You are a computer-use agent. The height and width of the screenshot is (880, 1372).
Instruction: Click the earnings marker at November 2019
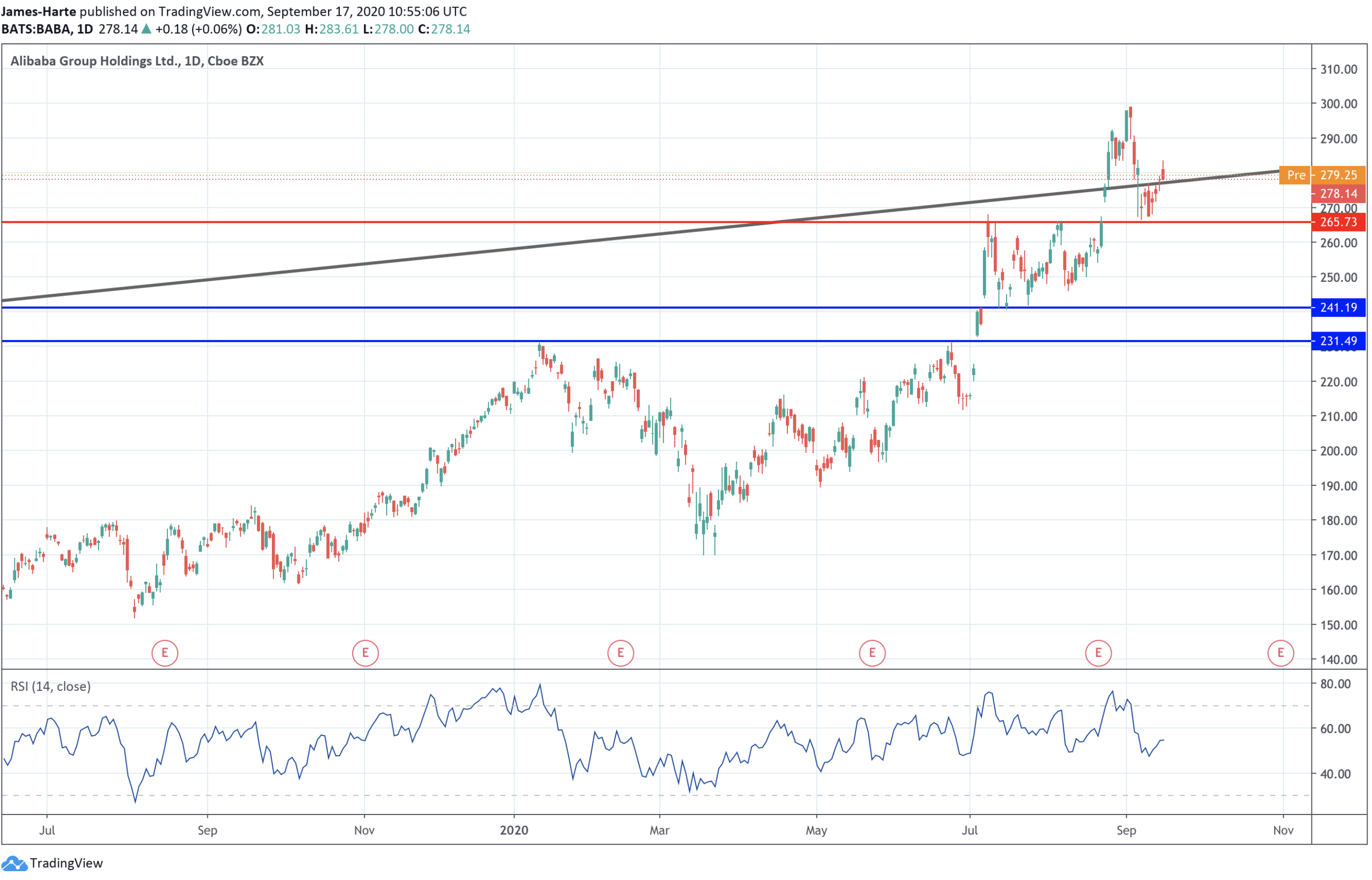tap(365, 653)
